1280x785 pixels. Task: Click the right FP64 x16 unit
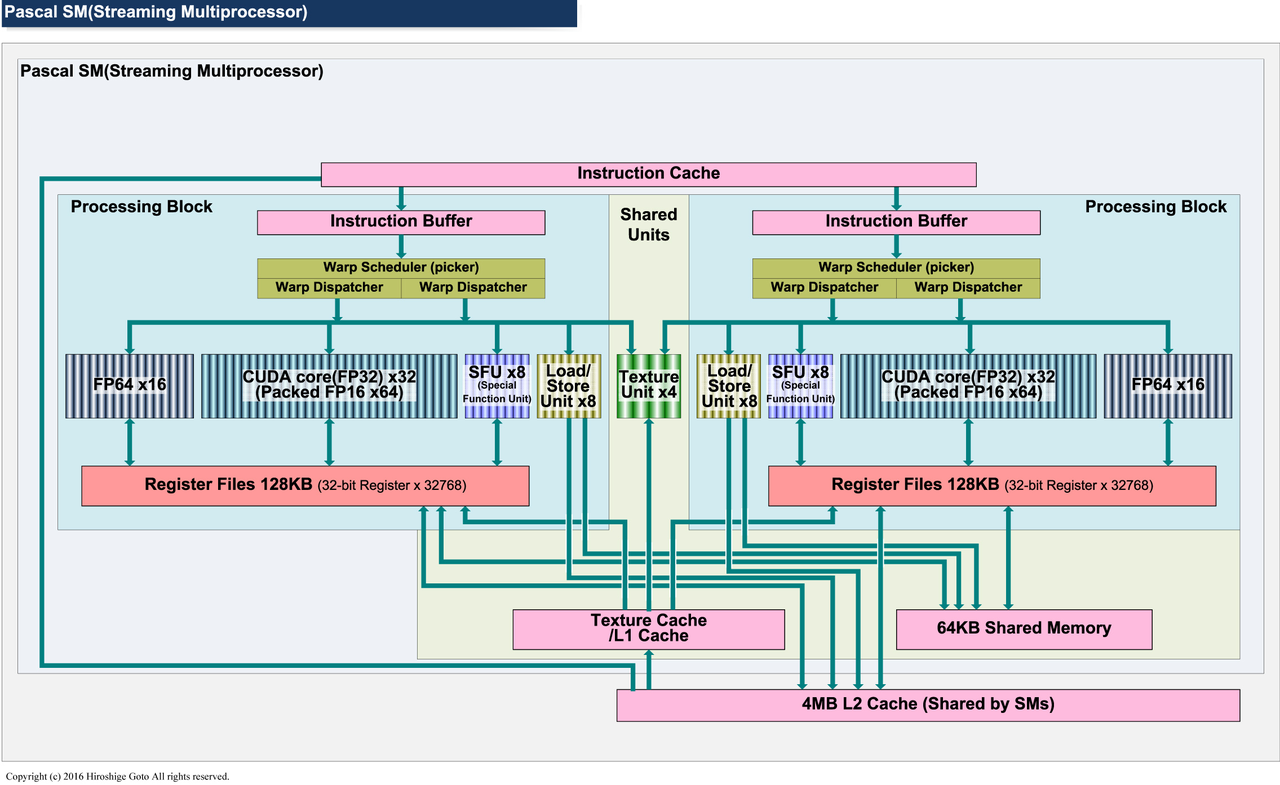click(x=1167, y=385)
